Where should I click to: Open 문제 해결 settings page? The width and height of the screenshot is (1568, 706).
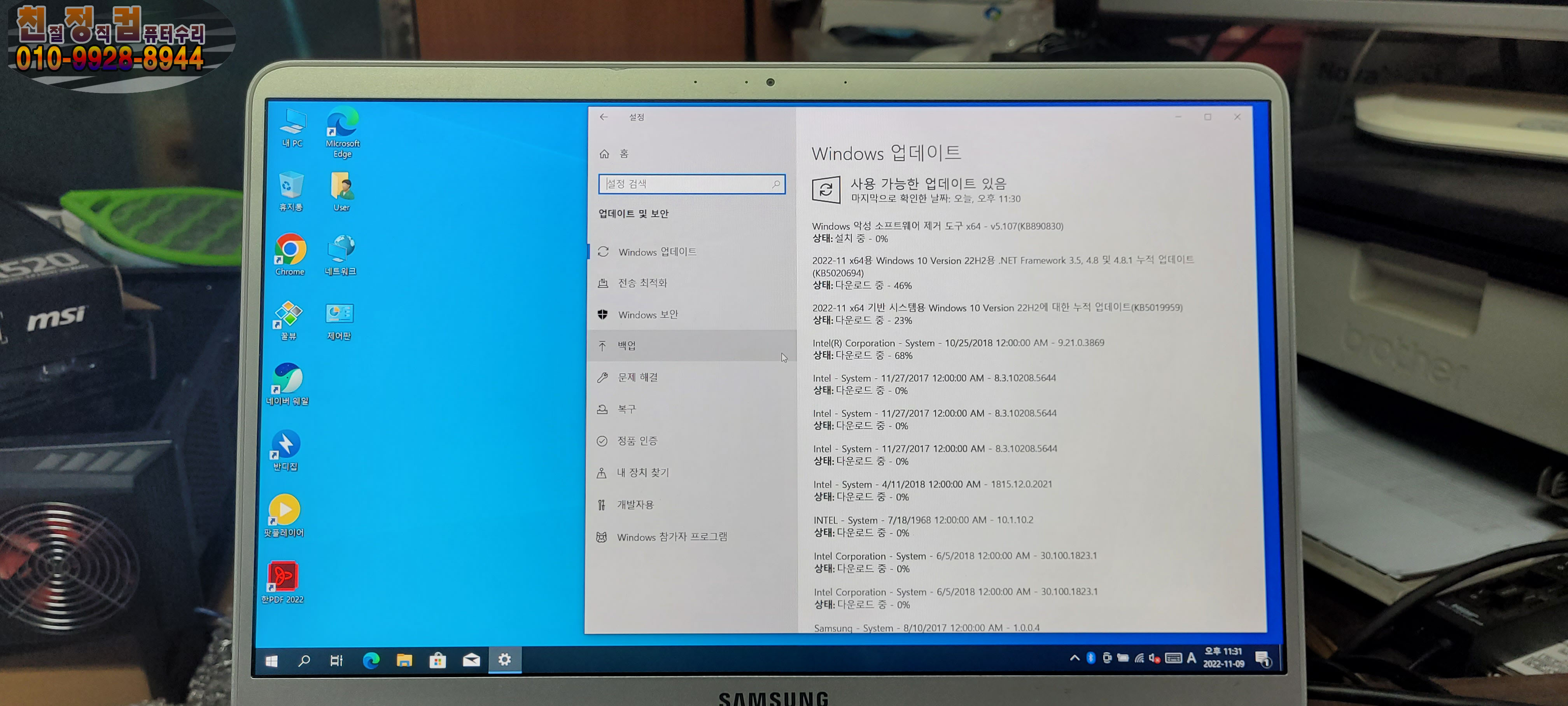tap(637, 377)
